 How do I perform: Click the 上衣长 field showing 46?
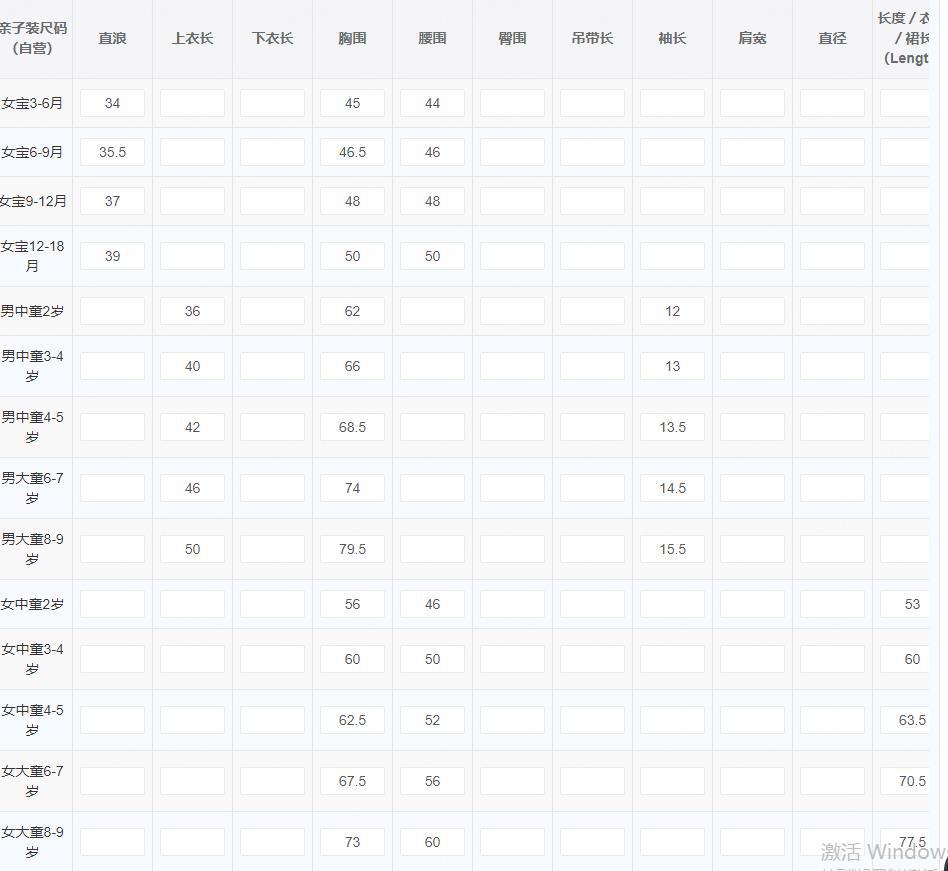point(192,488)
